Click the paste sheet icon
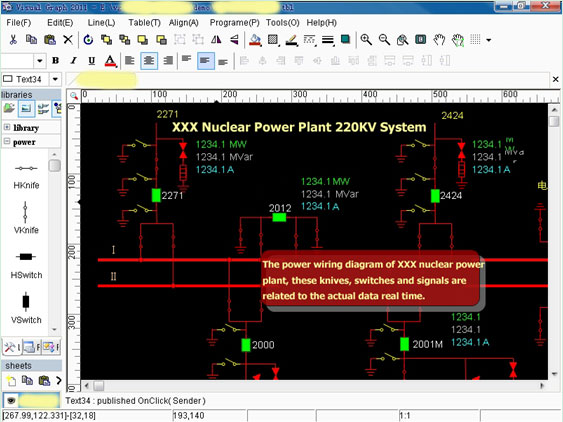563x422 pixels. pyautogui.click(x=44, y=380)
